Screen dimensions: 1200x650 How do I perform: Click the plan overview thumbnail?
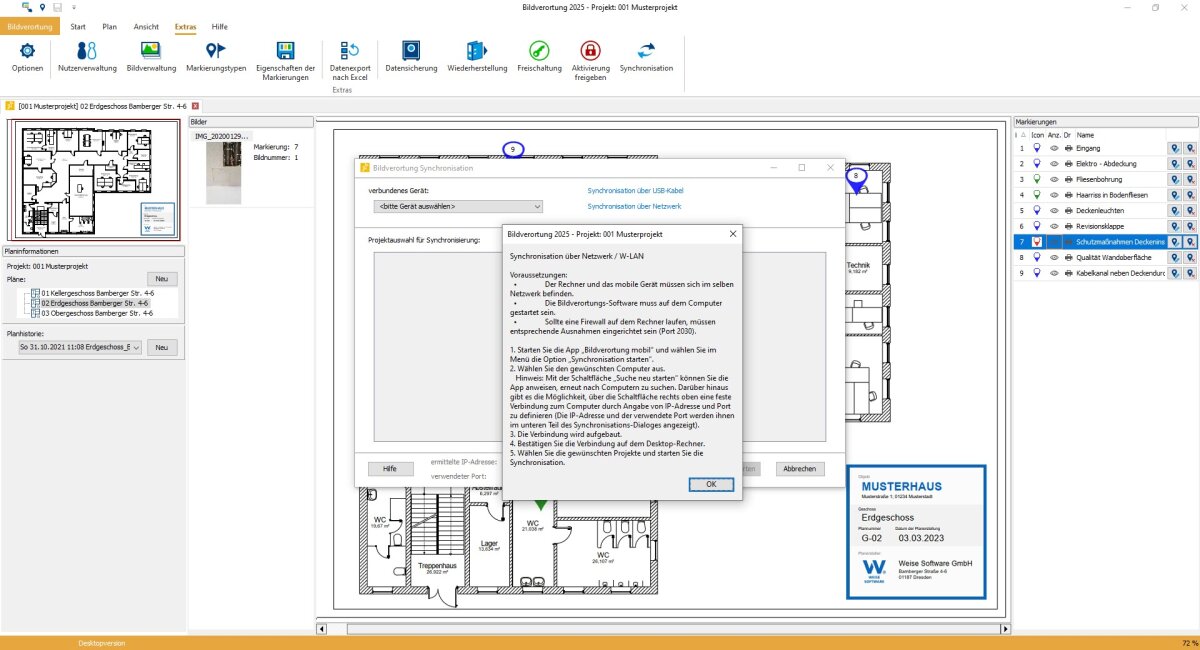point(93,180)
